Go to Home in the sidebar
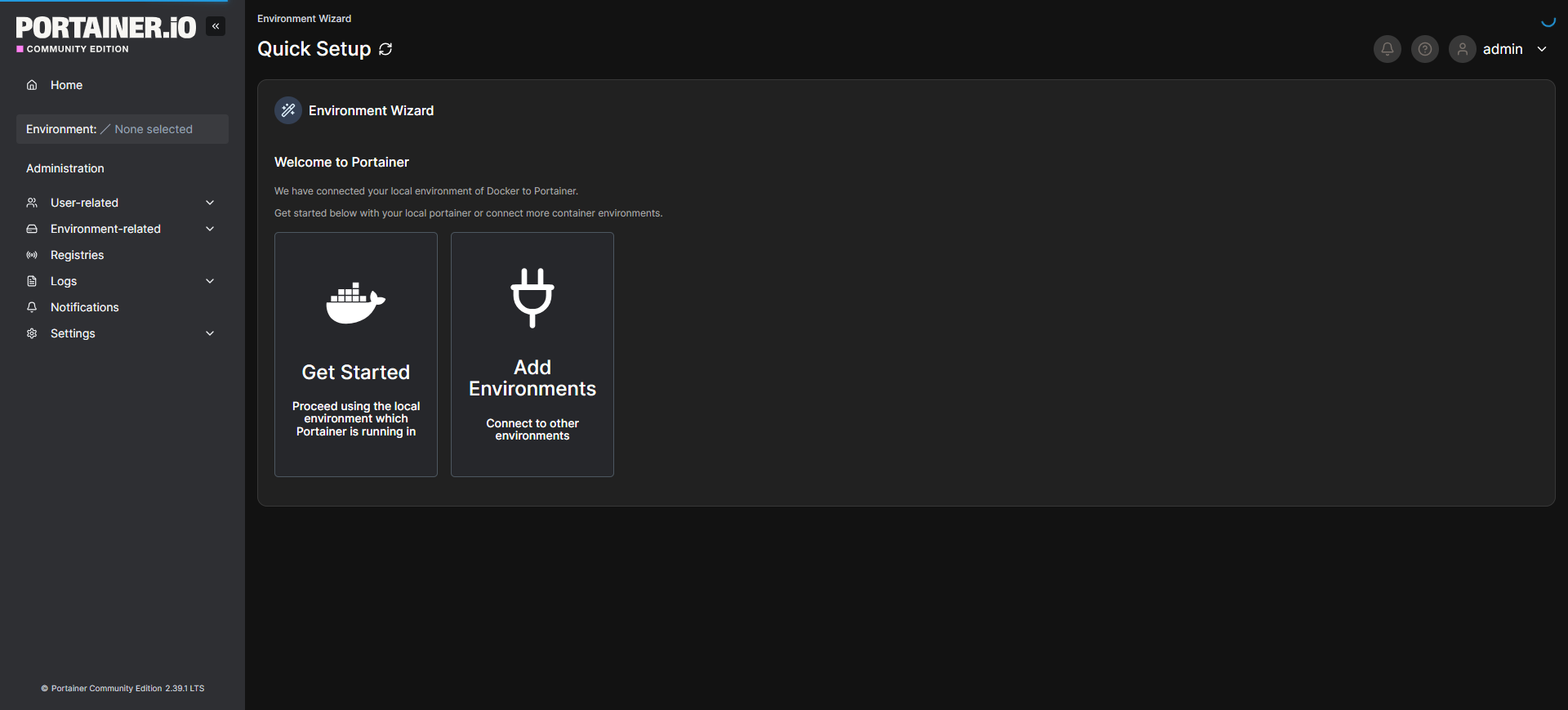 click(122, 85)
